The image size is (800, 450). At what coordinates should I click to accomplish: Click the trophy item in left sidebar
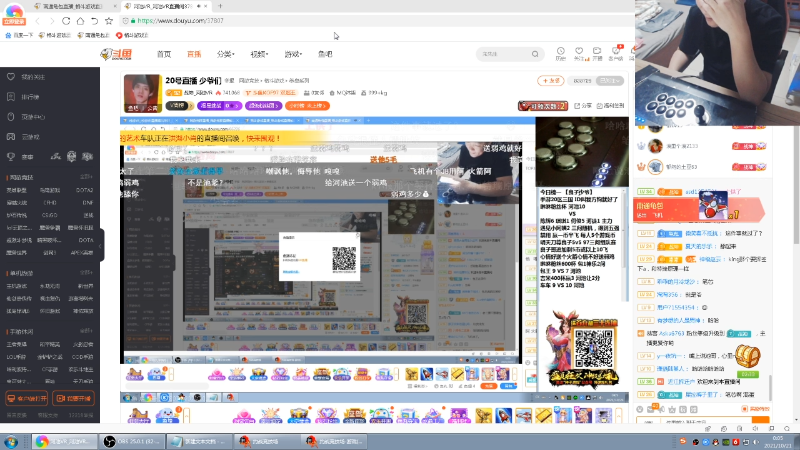(x=20, y=157)
